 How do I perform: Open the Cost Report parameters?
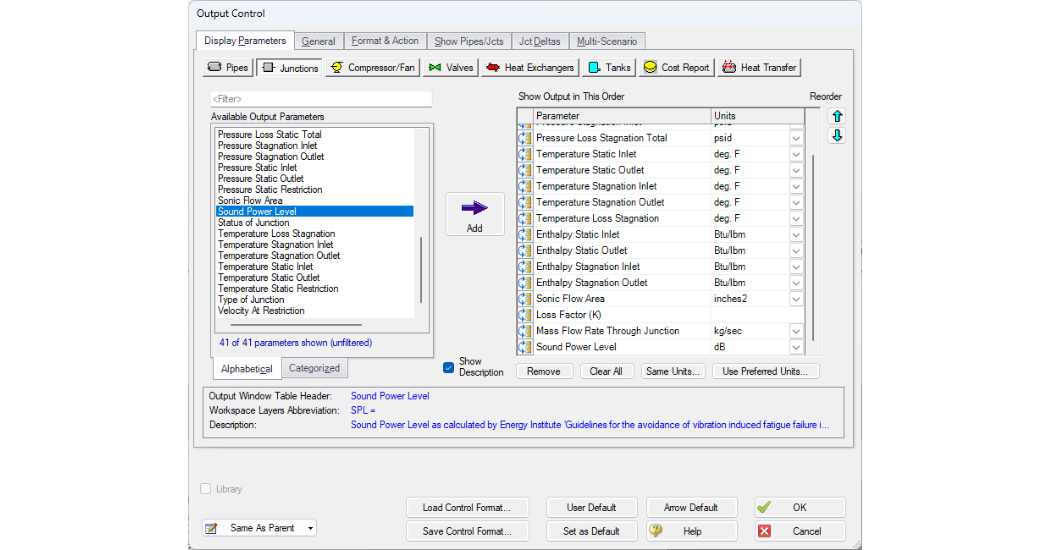click(x=675, y=68)
